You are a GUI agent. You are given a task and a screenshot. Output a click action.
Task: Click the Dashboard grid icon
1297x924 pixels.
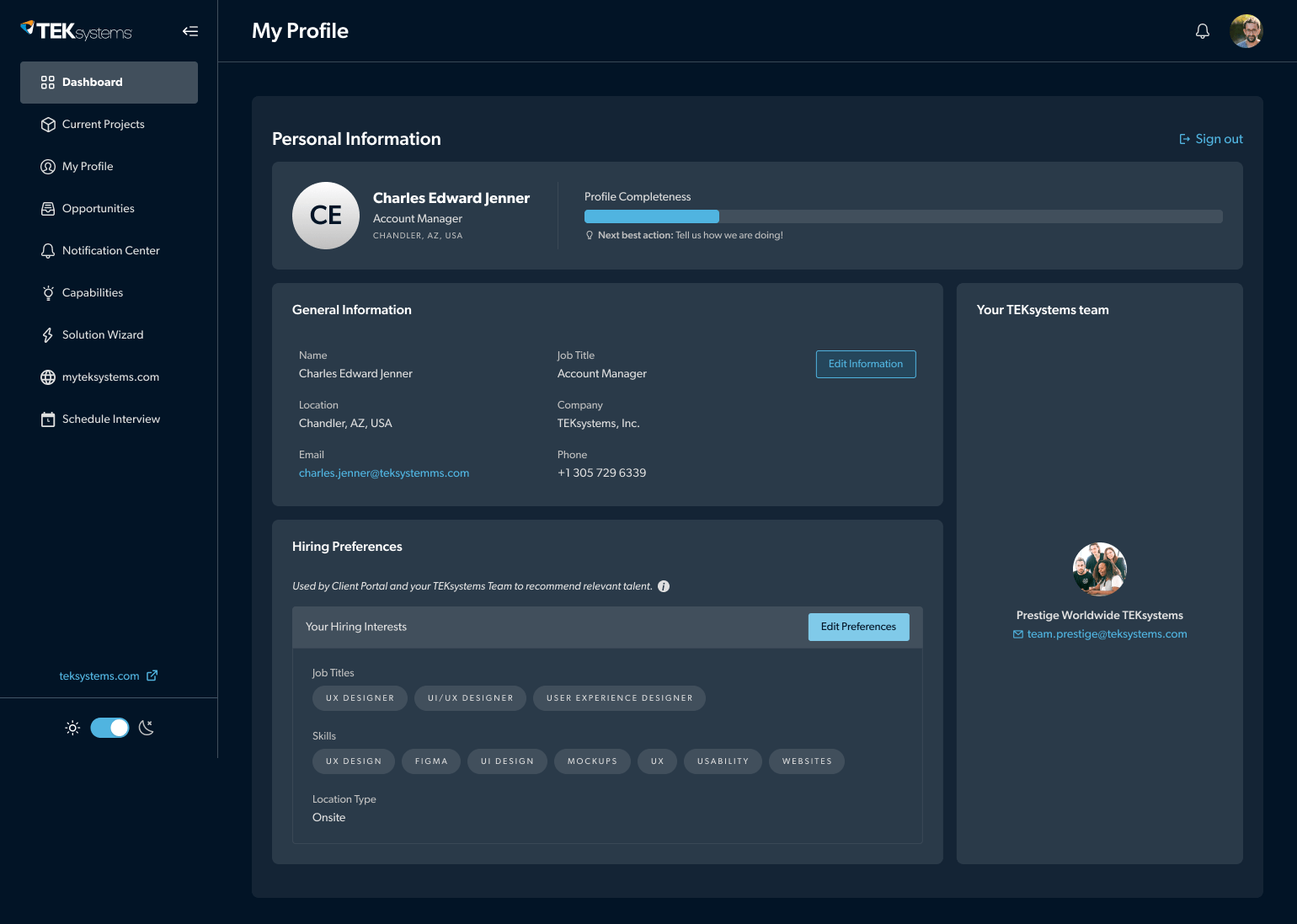tap(48, 83)
